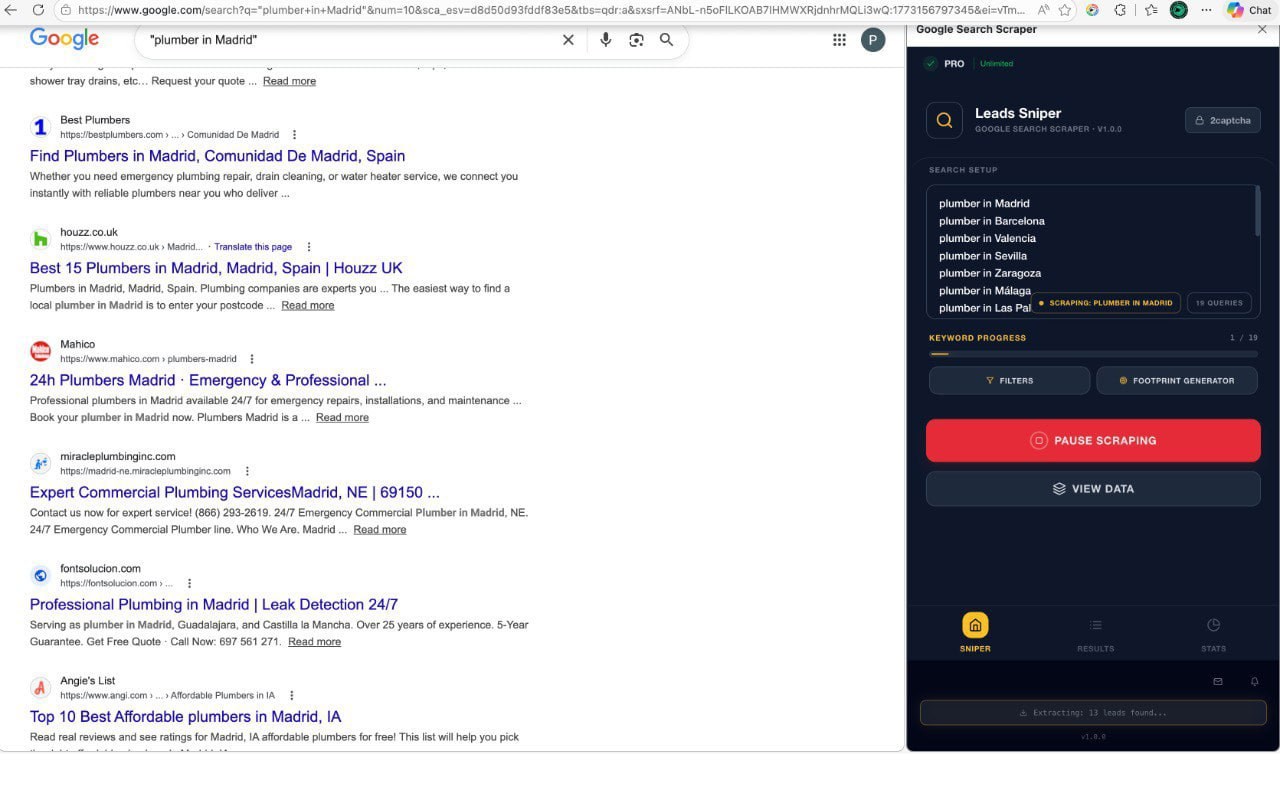Open 'Top 10 Best Affordable plumbers' result

click(x=185, y=716)
